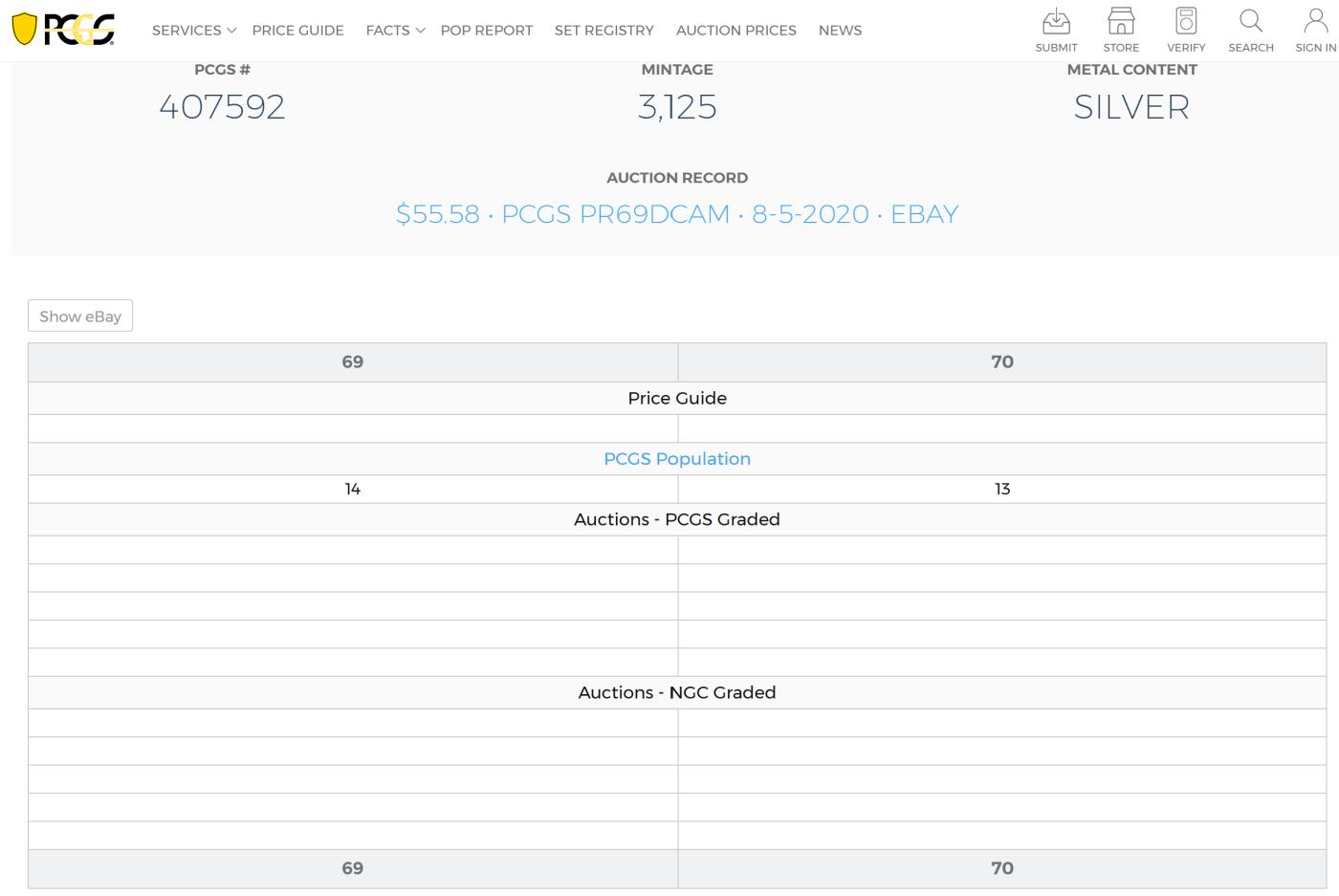The image size is (1339, 896).
Task: Open the Verify certificate icon
Action: [x=1186, y=22]
